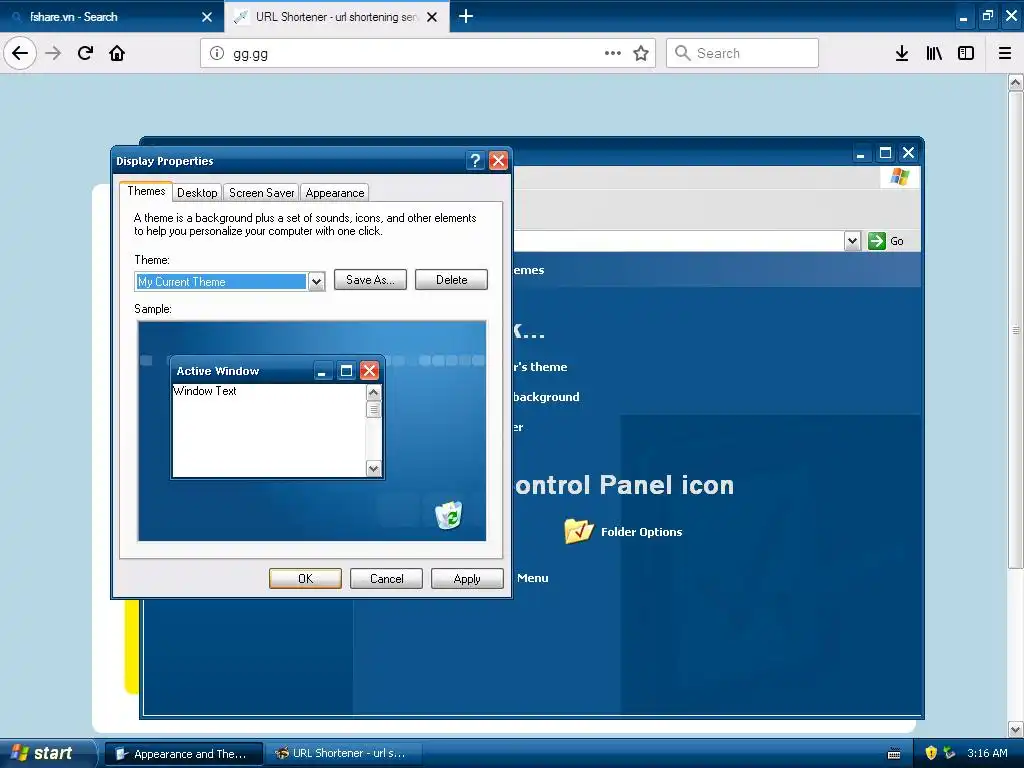The width and height of the screenshot is (1024, 768).
Task: Click the on-screen keyboard tray icon
Action: point(894,754)
